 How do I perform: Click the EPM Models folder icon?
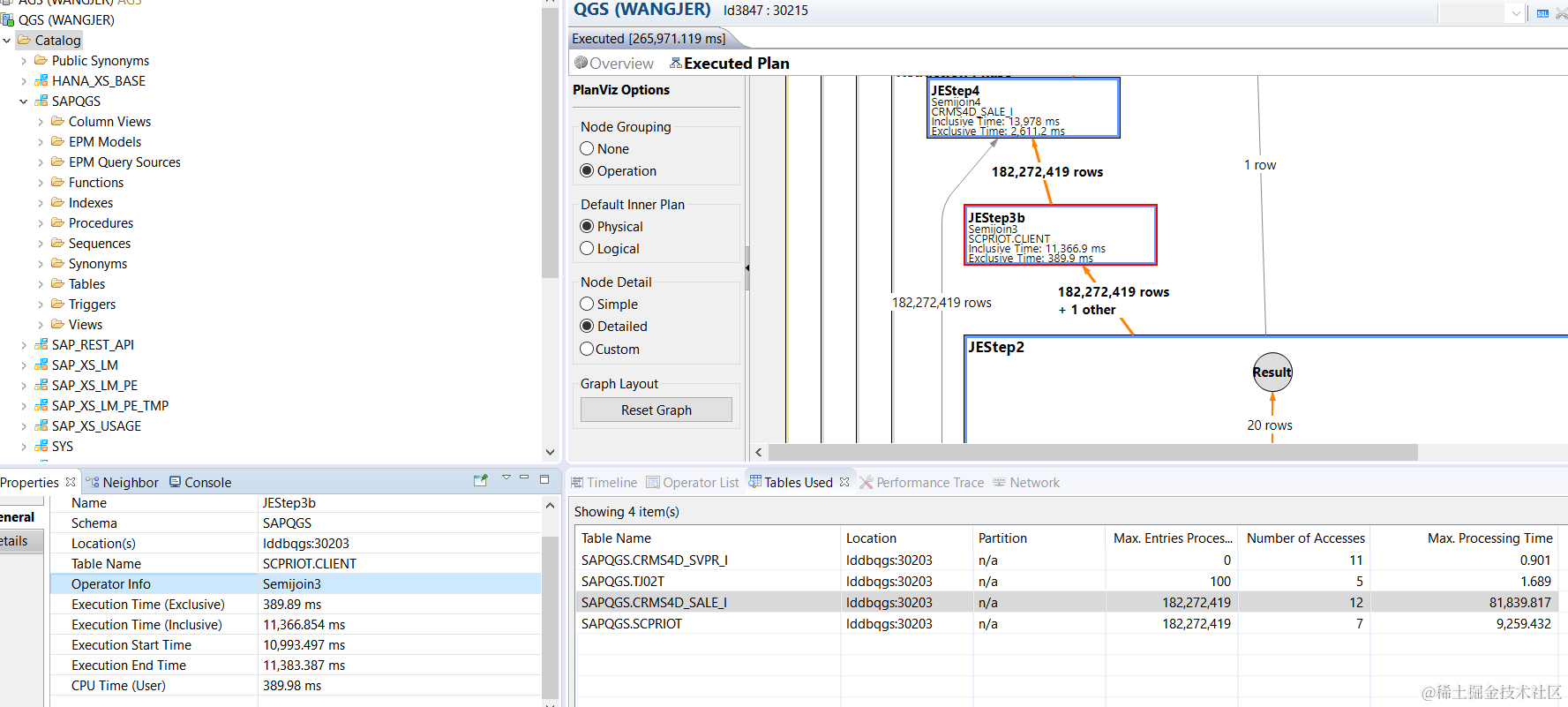pyautogui.click(x=57, y=141)
